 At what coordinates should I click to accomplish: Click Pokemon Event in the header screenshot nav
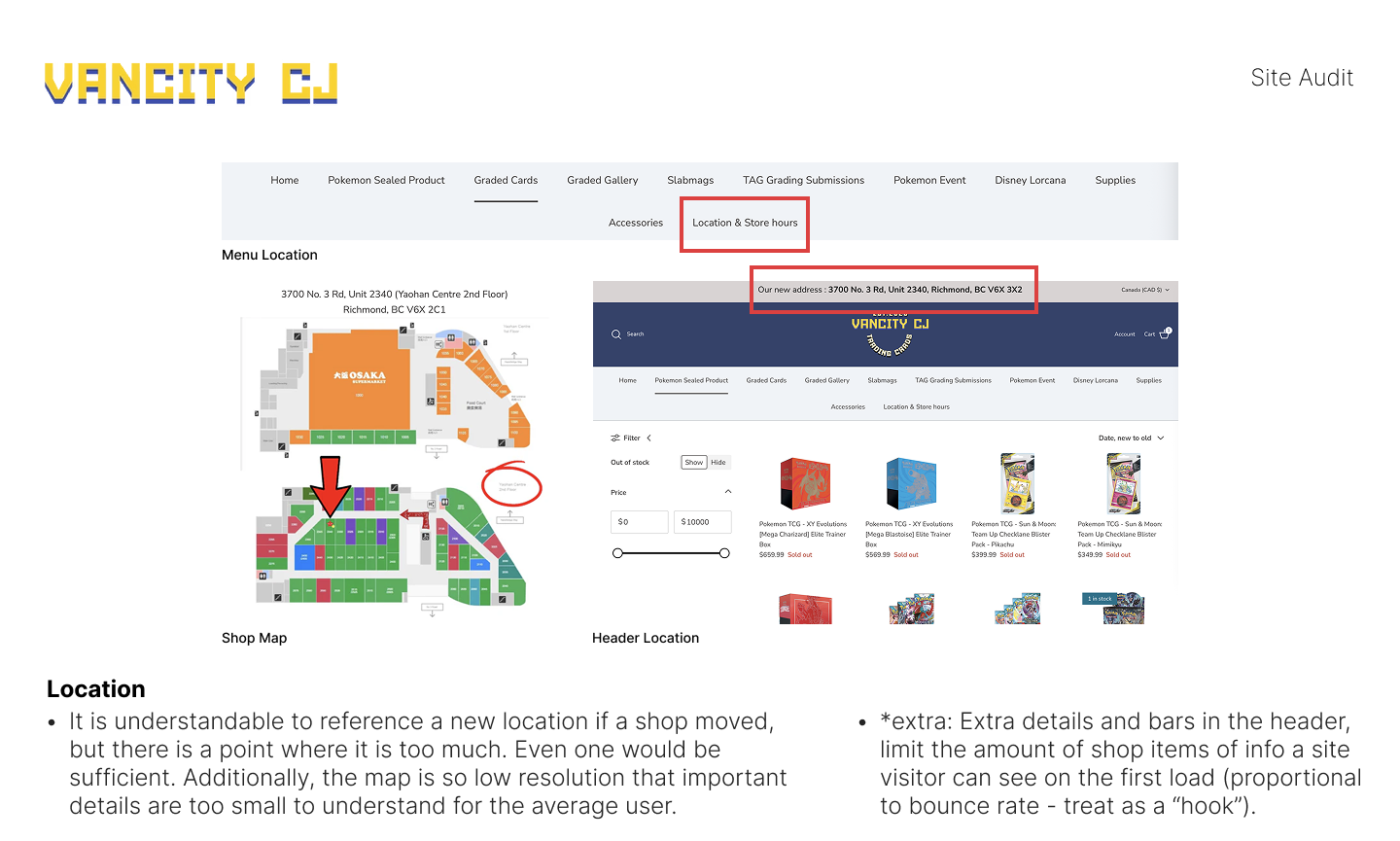pos(1032,381)
